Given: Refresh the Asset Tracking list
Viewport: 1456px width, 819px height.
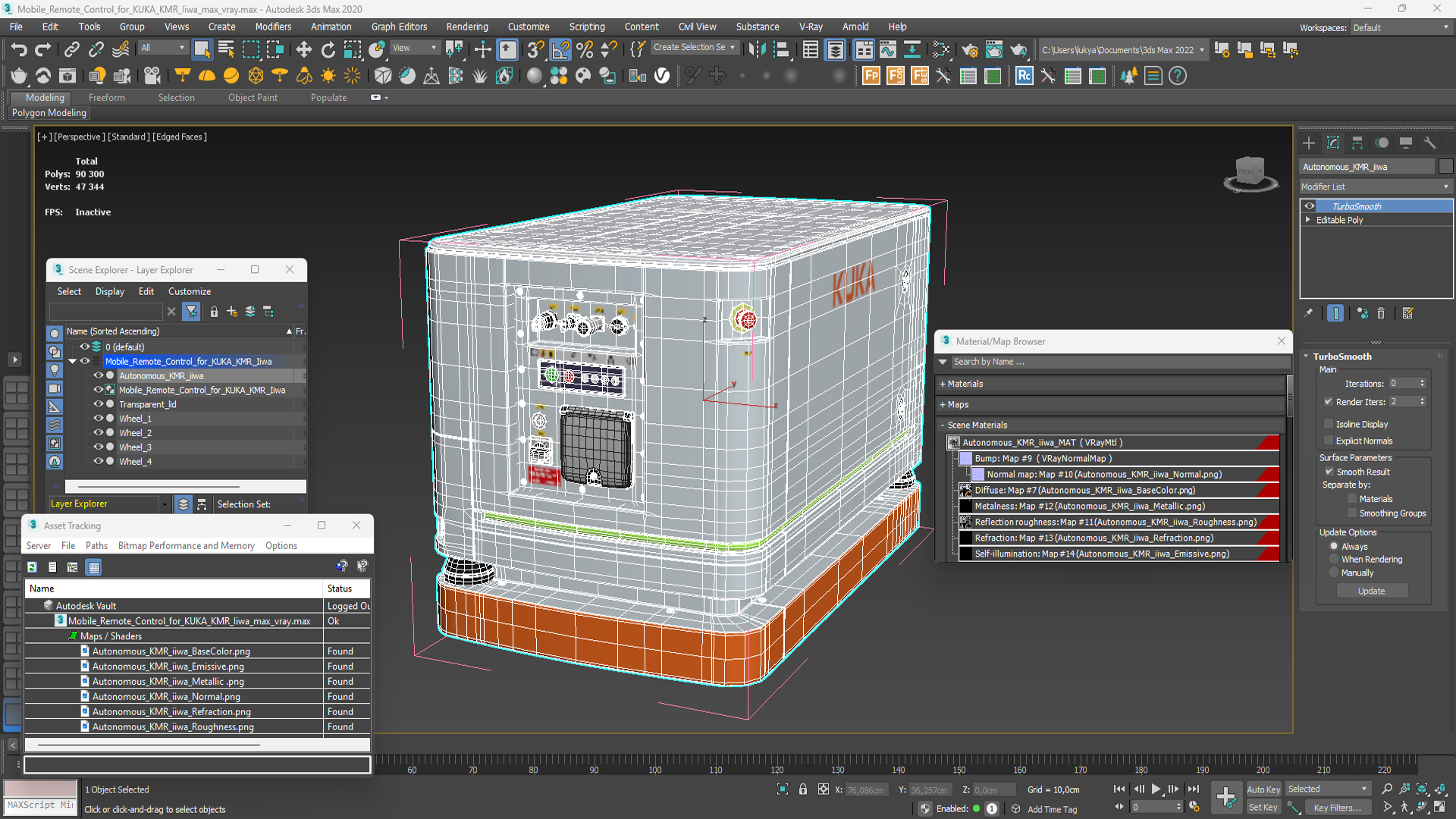Looking at the screenshot, I should point(32,567).
